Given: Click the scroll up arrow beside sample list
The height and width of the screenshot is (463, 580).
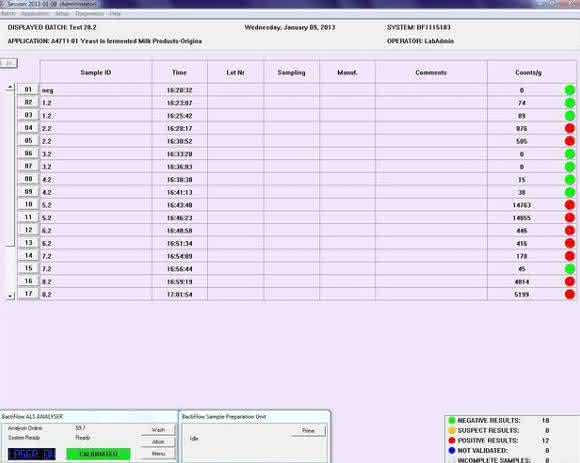Looking at the screenshot, I should [10, 87].
